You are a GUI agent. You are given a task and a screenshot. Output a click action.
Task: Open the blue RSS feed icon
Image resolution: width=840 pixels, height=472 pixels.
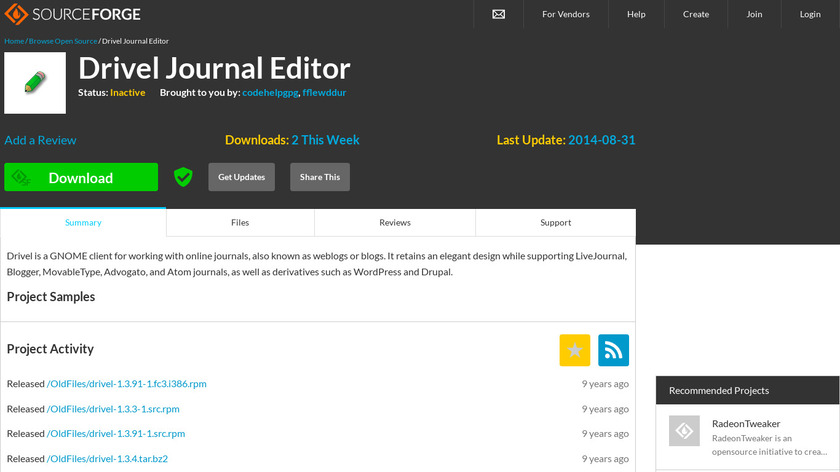[613, 350]
